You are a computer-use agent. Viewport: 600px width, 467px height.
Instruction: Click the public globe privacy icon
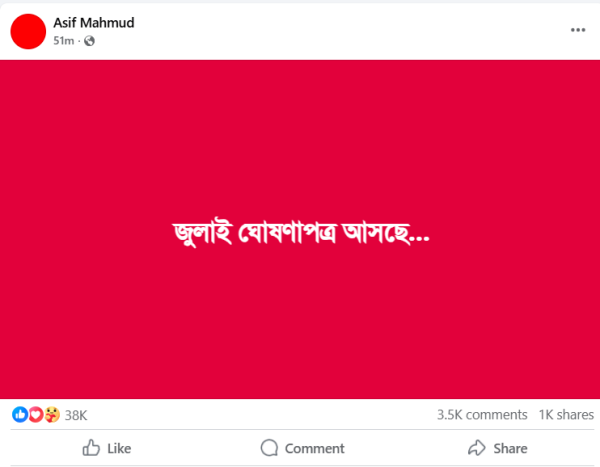pyautogui.click(x=89, y=41)
